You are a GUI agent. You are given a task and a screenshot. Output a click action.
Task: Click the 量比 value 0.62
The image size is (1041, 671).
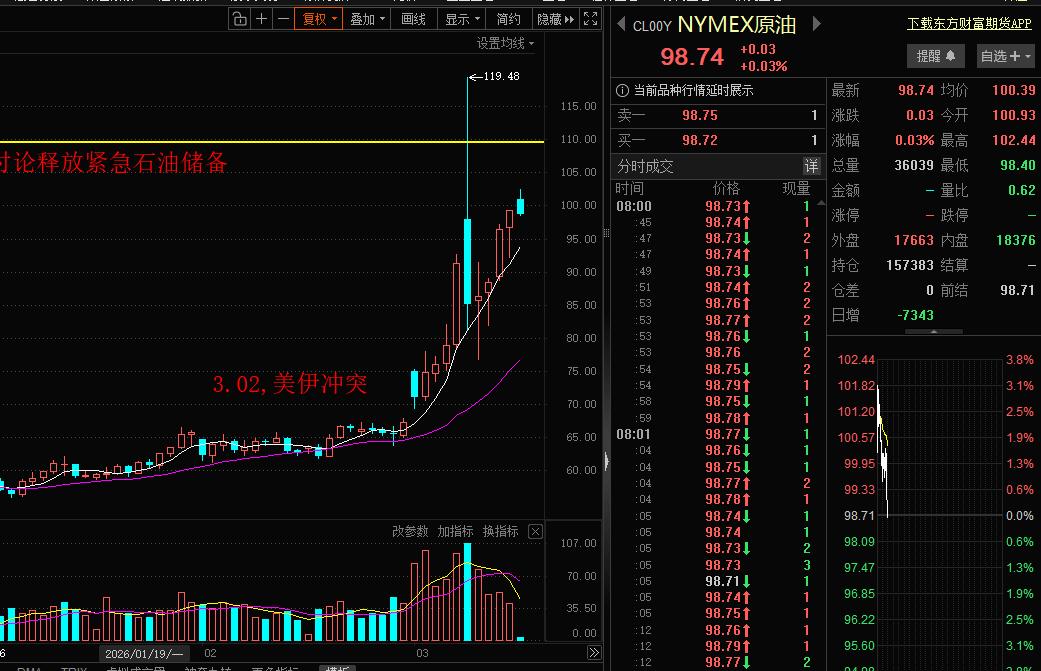(1021, 190)
